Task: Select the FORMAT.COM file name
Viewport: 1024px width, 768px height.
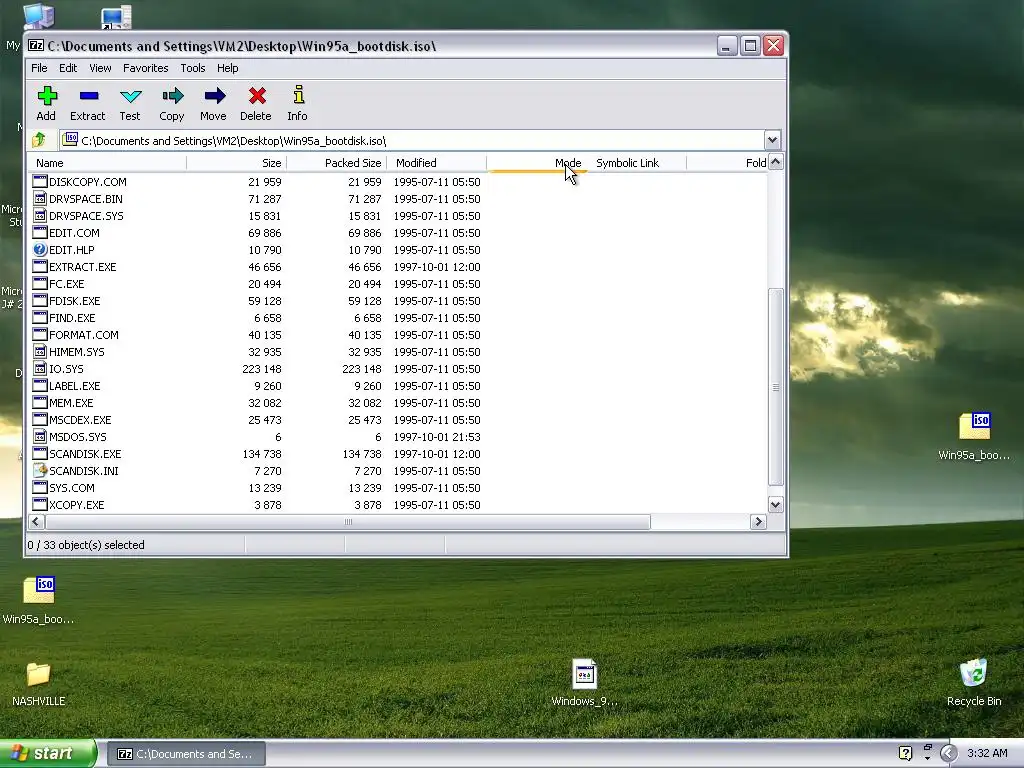Action: (84, 334)
